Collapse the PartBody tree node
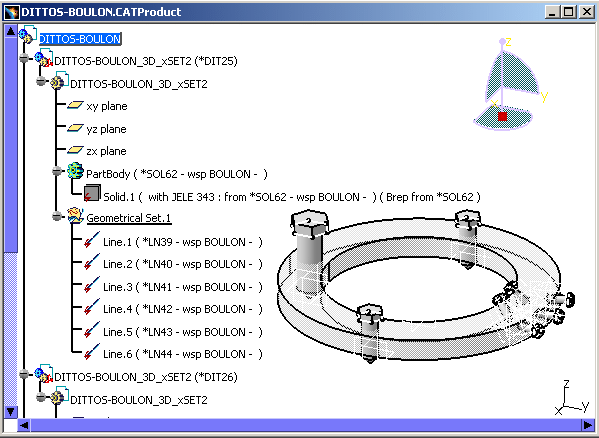599x438 pixels. click(x=57, y=171)
